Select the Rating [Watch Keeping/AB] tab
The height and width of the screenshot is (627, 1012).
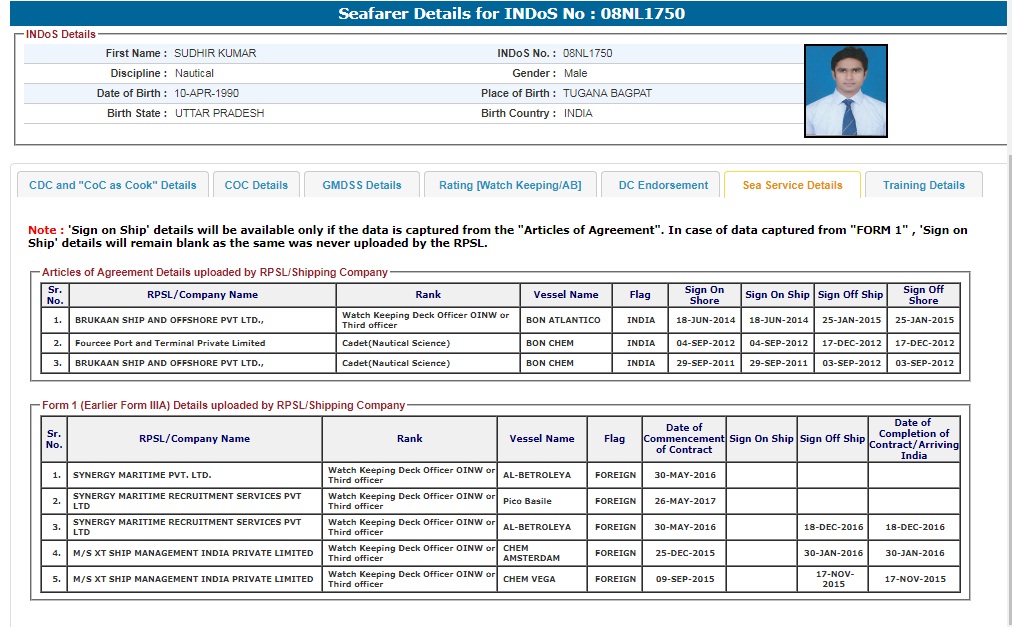click(510, 185)
